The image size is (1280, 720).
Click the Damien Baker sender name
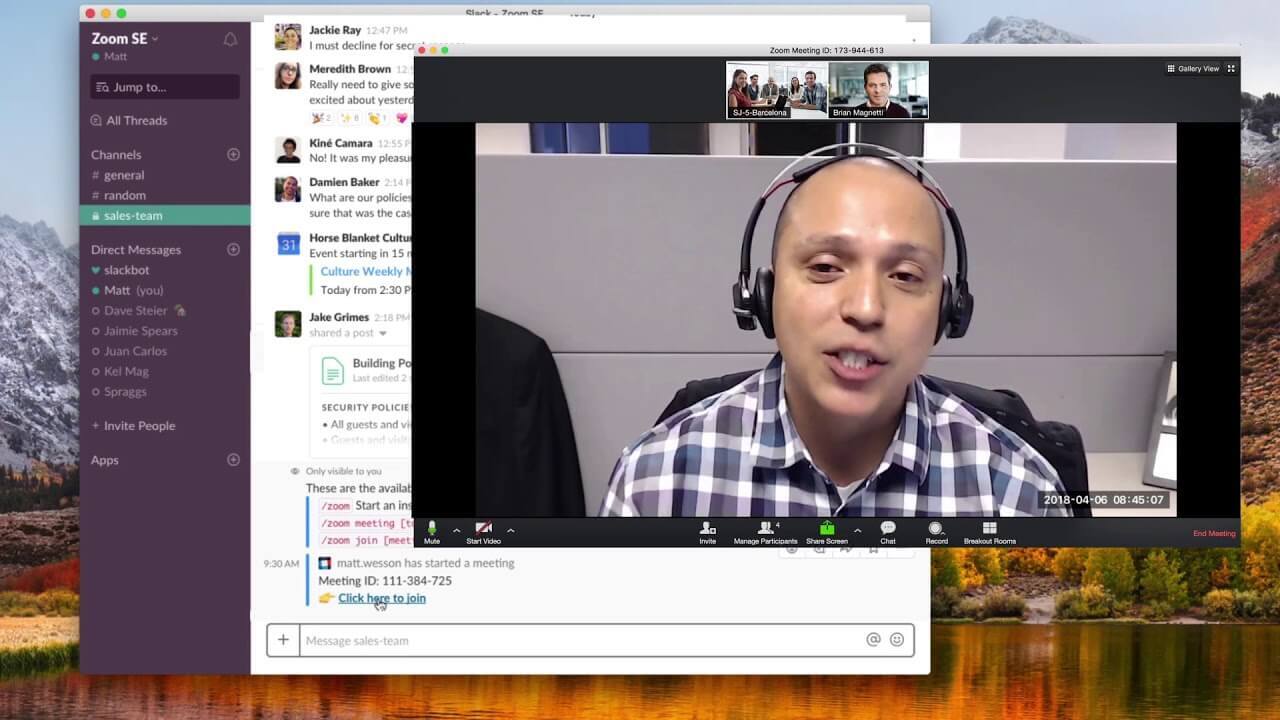coord(344,182)
